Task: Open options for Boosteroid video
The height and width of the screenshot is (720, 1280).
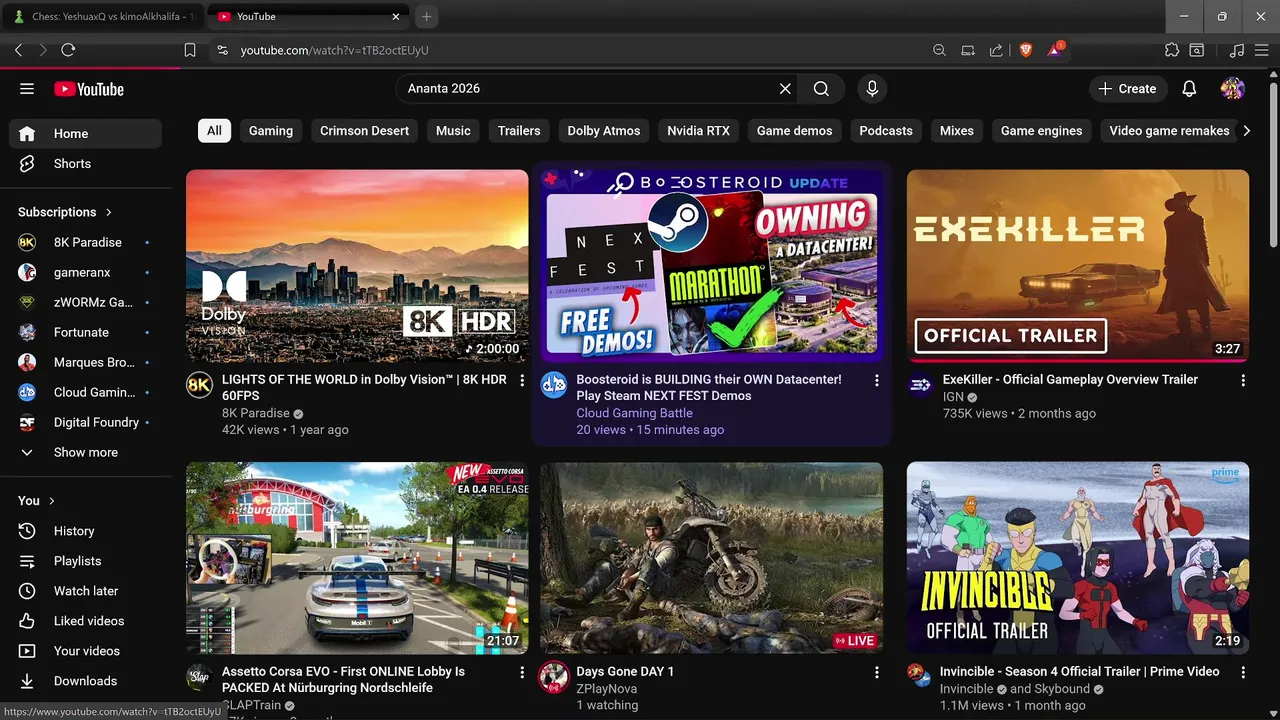Action: pyautogui.click(x=877, y=381)
